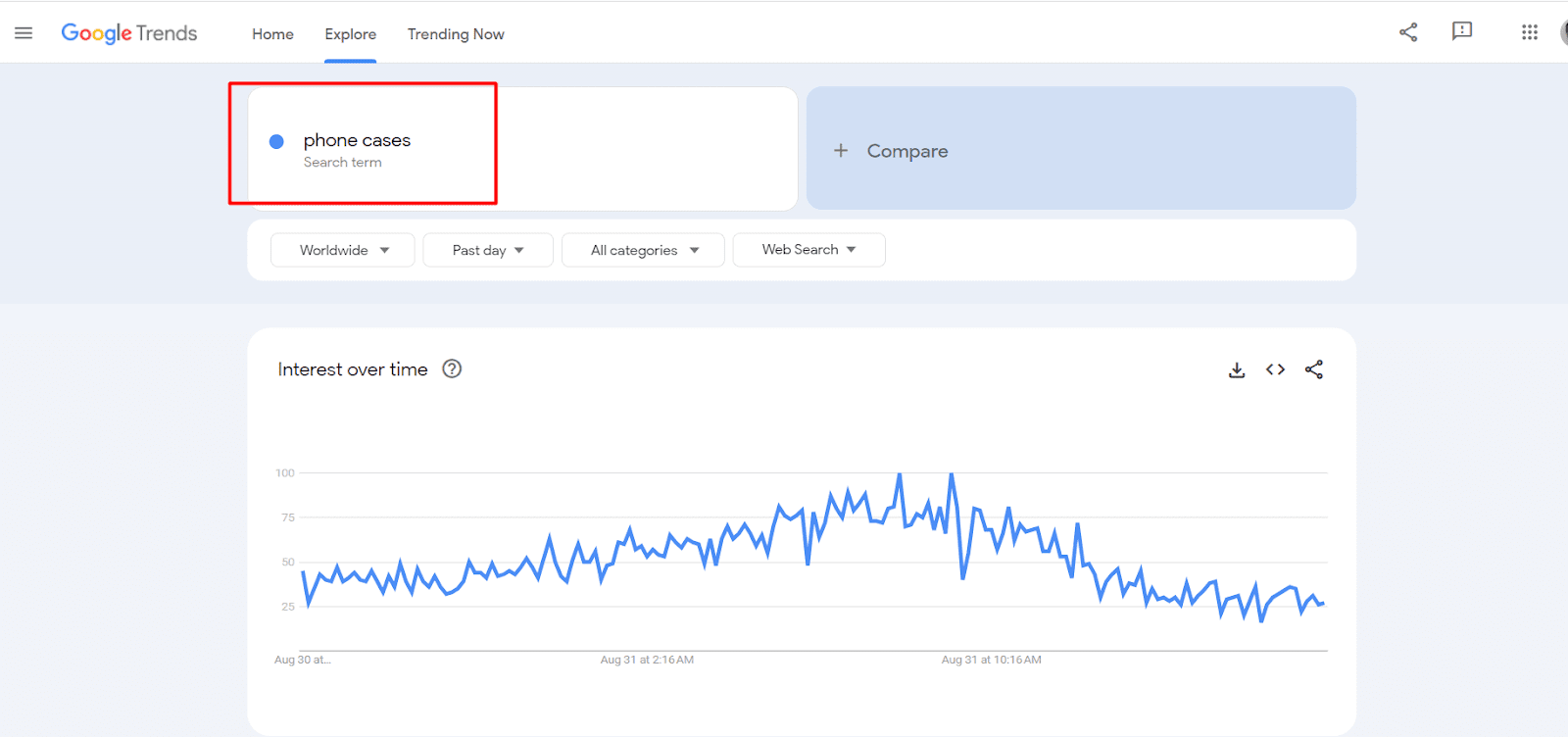Open the hamburger main menu
The height and width of the screenshot is (737, 1568).
(x=24, y=33)
